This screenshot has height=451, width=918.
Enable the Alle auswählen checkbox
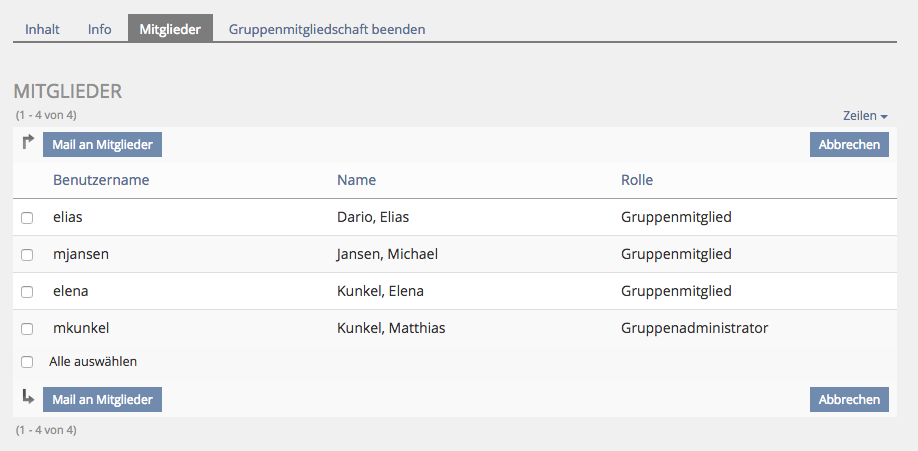click(x=27, y=362)
